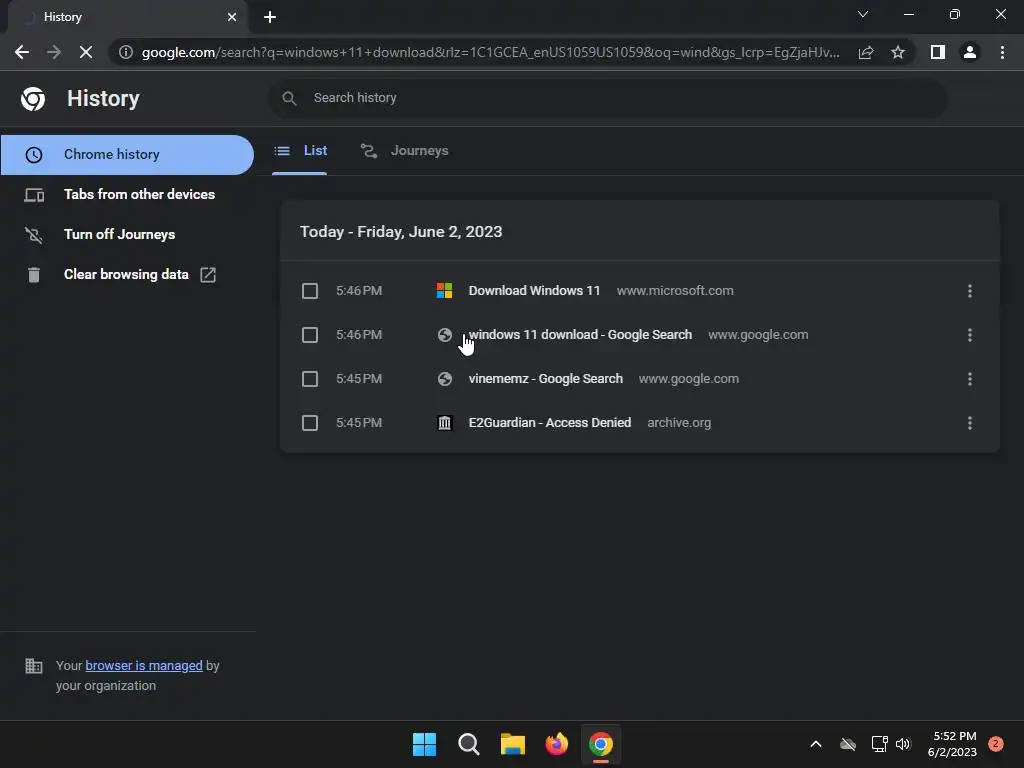1024x768 pixels.
Task: Open File Explorer from taskbar
Action: 513,744
